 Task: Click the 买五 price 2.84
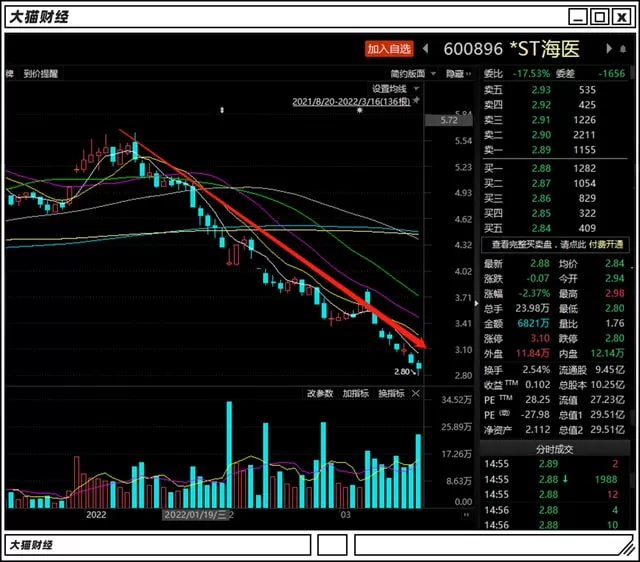pos(541,228)
